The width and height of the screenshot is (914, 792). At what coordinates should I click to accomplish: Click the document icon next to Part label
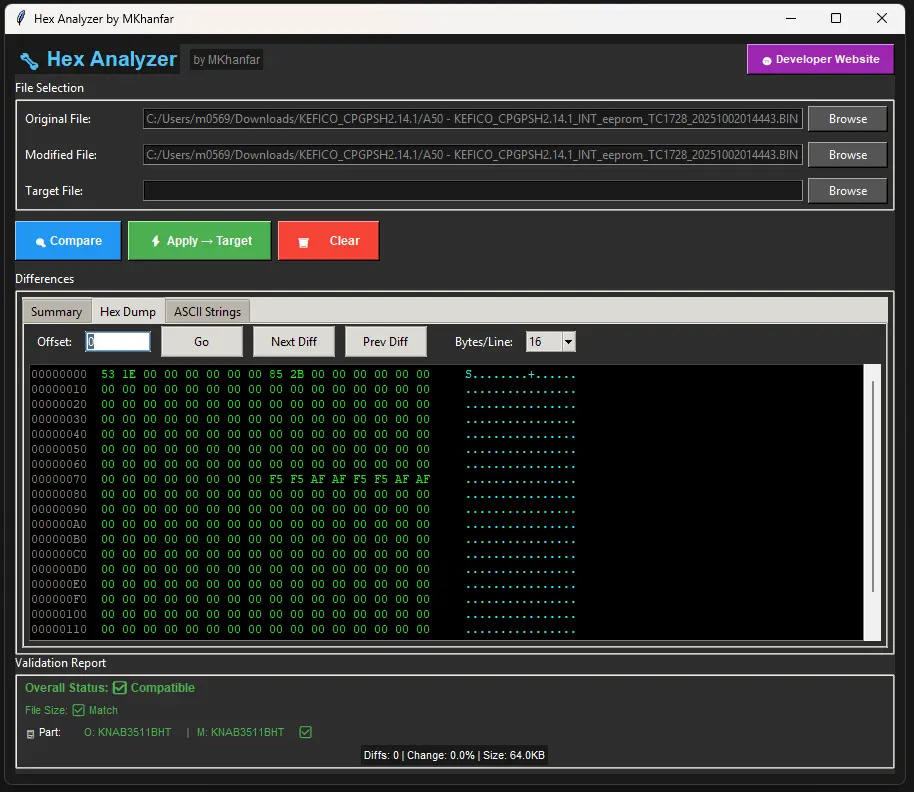[27, 732]
